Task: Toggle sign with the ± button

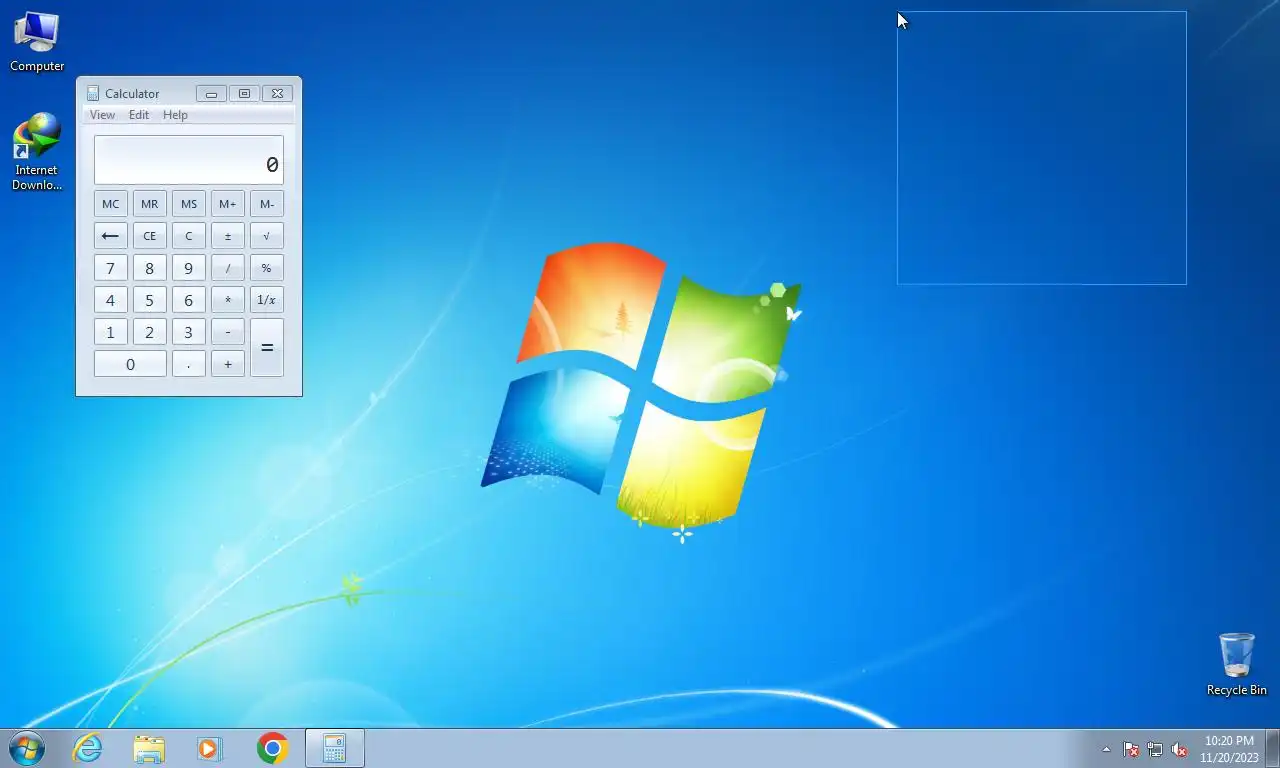Action: tap(228, 236)
